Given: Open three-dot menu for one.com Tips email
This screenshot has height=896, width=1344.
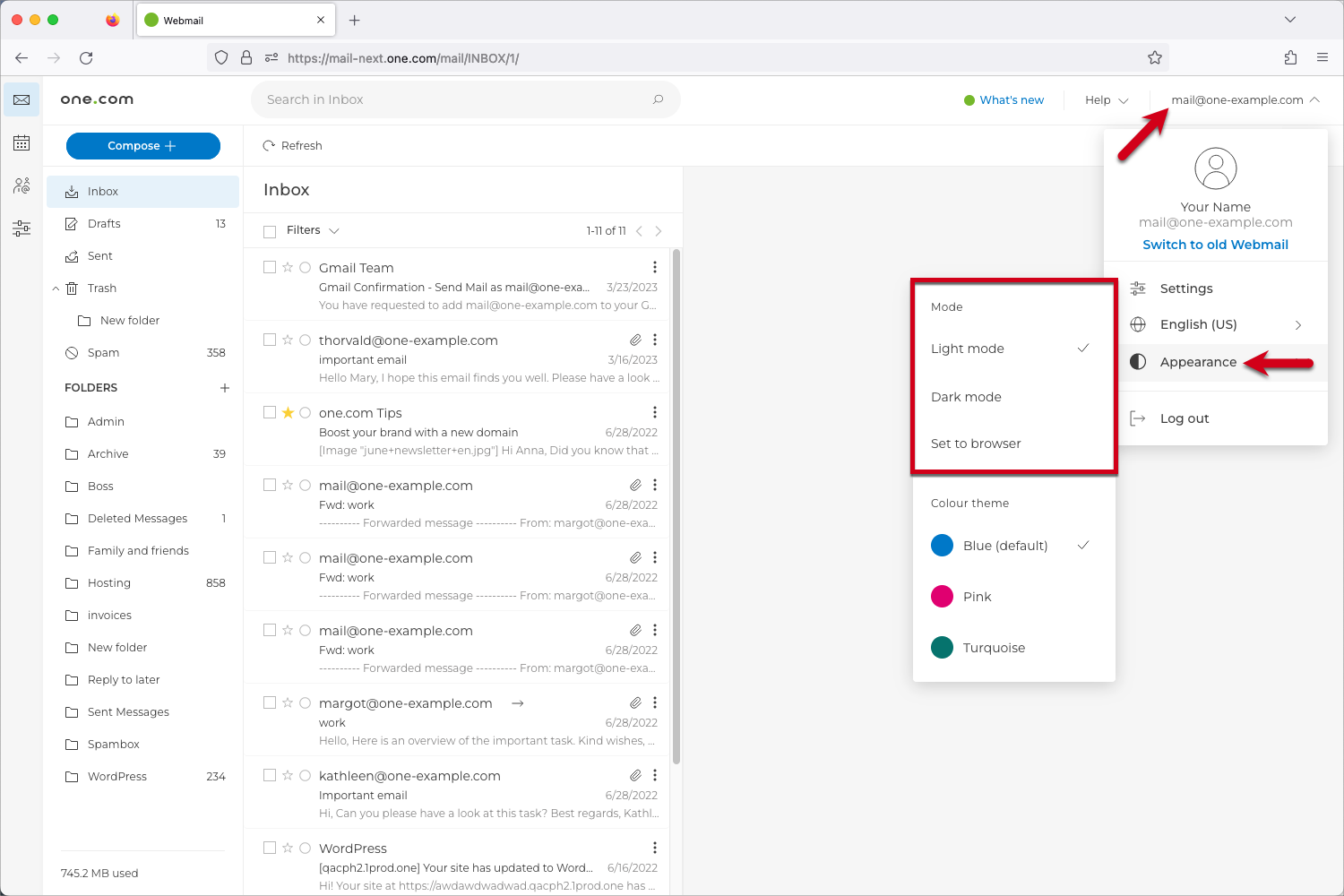Looking at the screenshot, I should tap(655, 412).
